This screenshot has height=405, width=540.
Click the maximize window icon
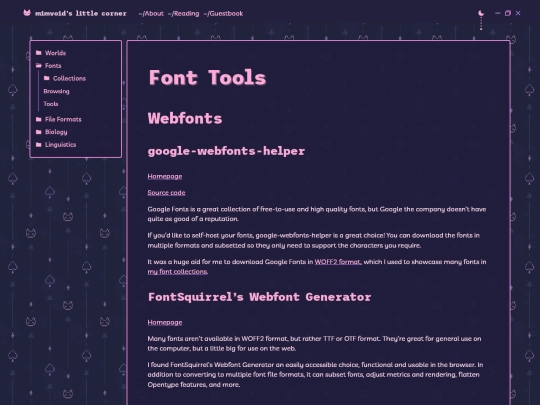pyautogui.click(x=508, y=13)
